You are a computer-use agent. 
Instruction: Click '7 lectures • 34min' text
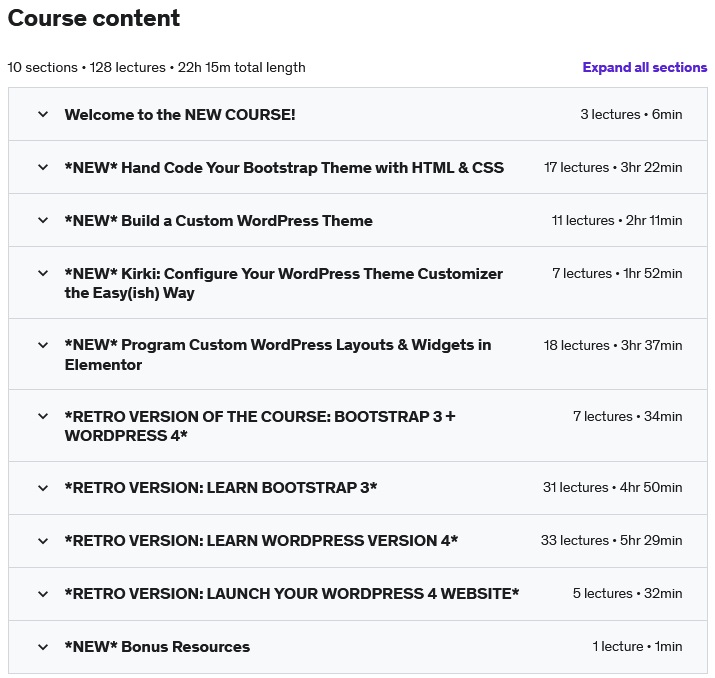tap(627, 416)
